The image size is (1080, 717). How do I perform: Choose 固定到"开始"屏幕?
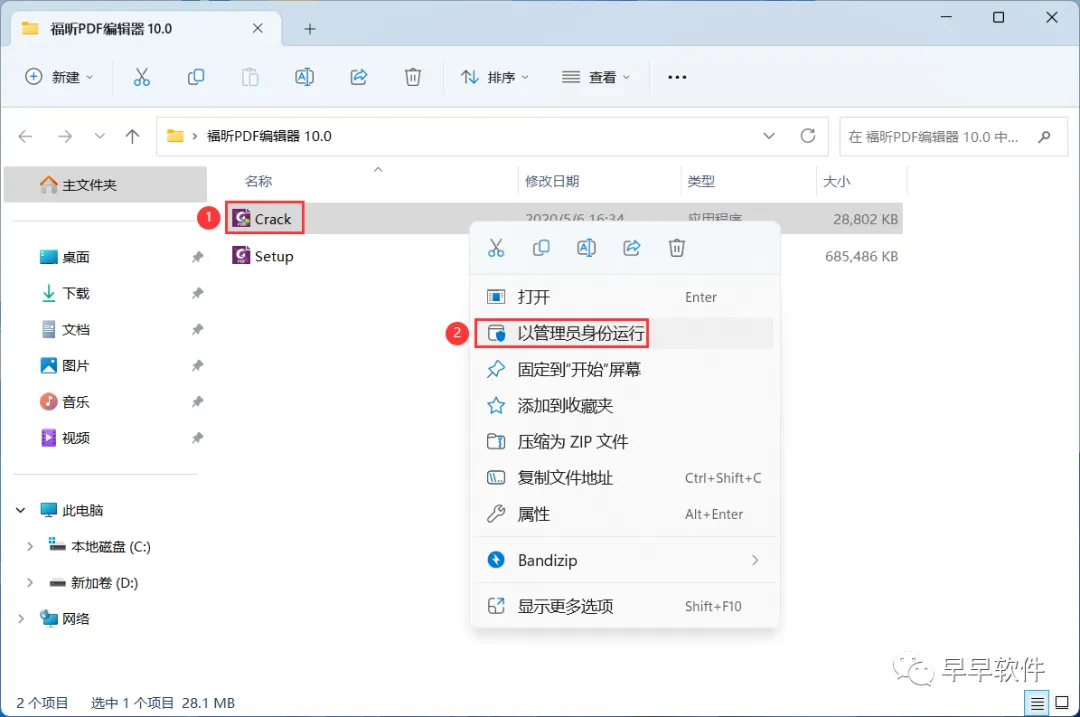point(624,370)
